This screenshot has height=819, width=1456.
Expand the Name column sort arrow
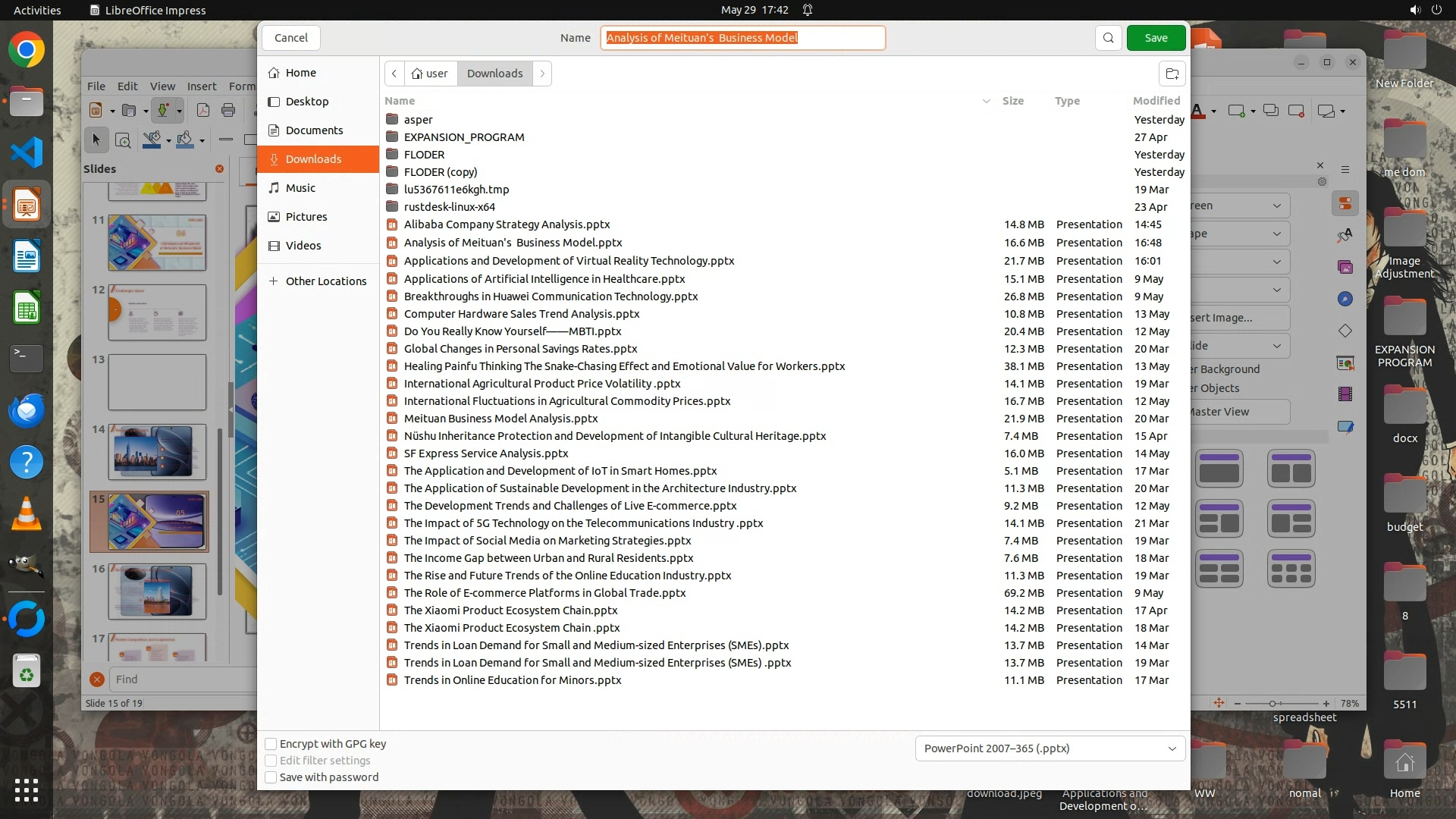click(986, 101)
